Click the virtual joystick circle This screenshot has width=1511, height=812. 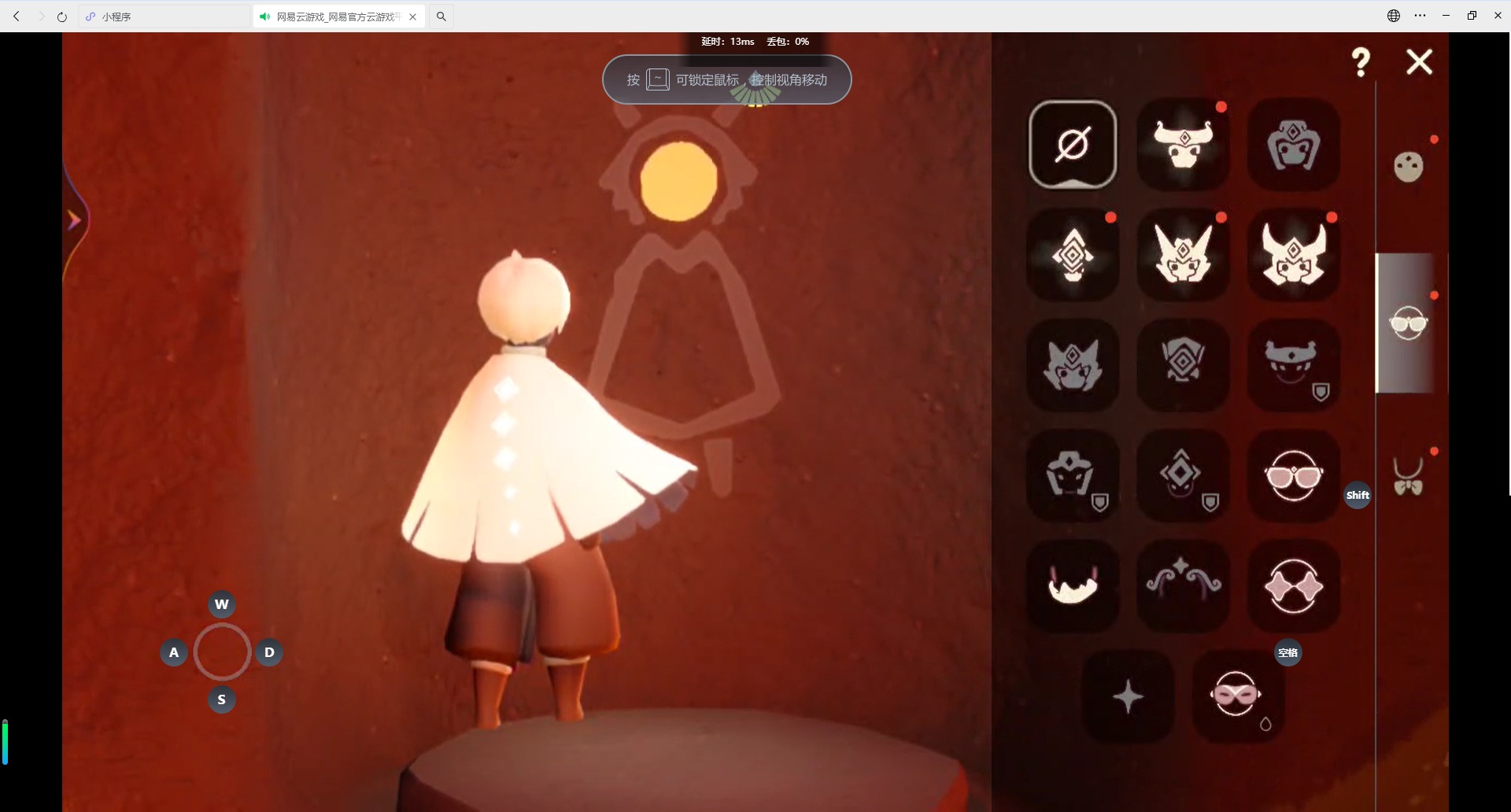[222, 652]
